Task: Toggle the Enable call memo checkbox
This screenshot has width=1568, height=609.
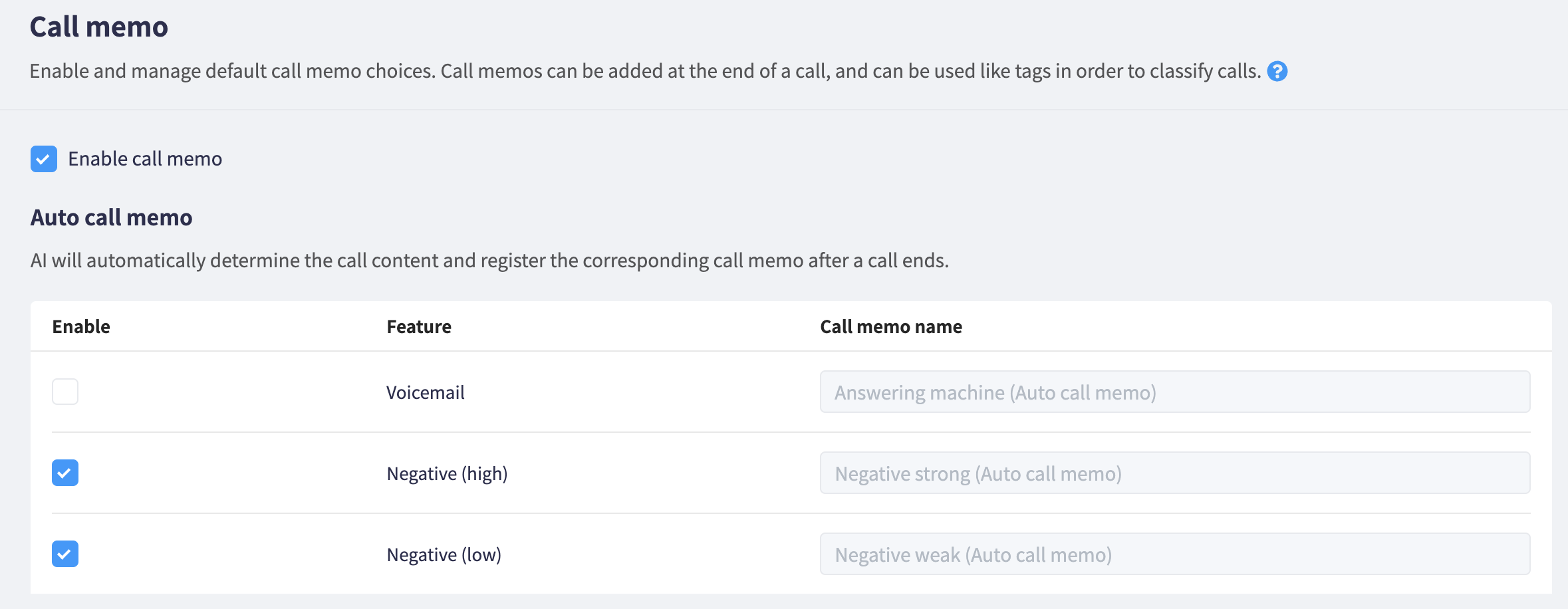Action: [x=44, y=159]
